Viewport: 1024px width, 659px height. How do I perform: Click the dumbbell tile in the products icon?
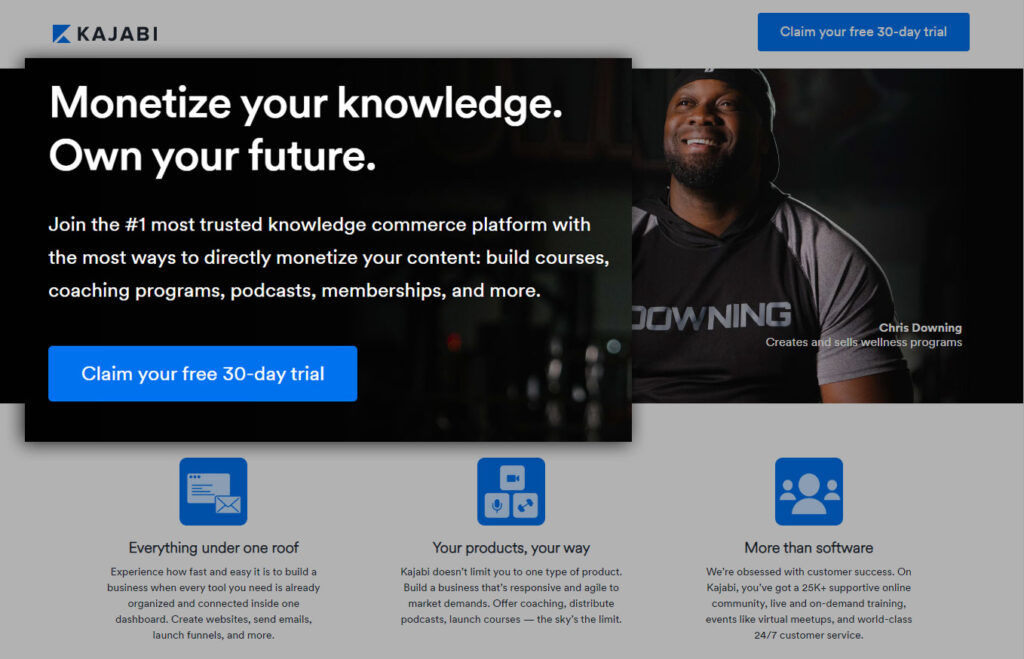[x=525, y=506]
